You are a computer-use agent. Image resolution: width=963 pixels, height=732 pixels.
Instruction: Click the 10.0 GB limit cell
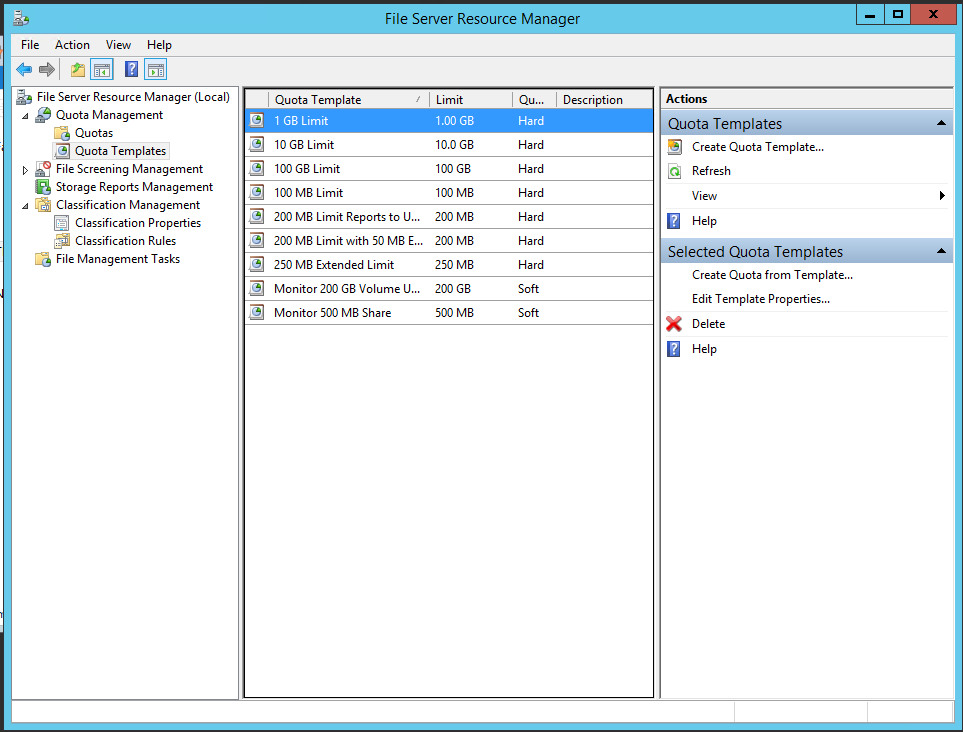point(454,145)
